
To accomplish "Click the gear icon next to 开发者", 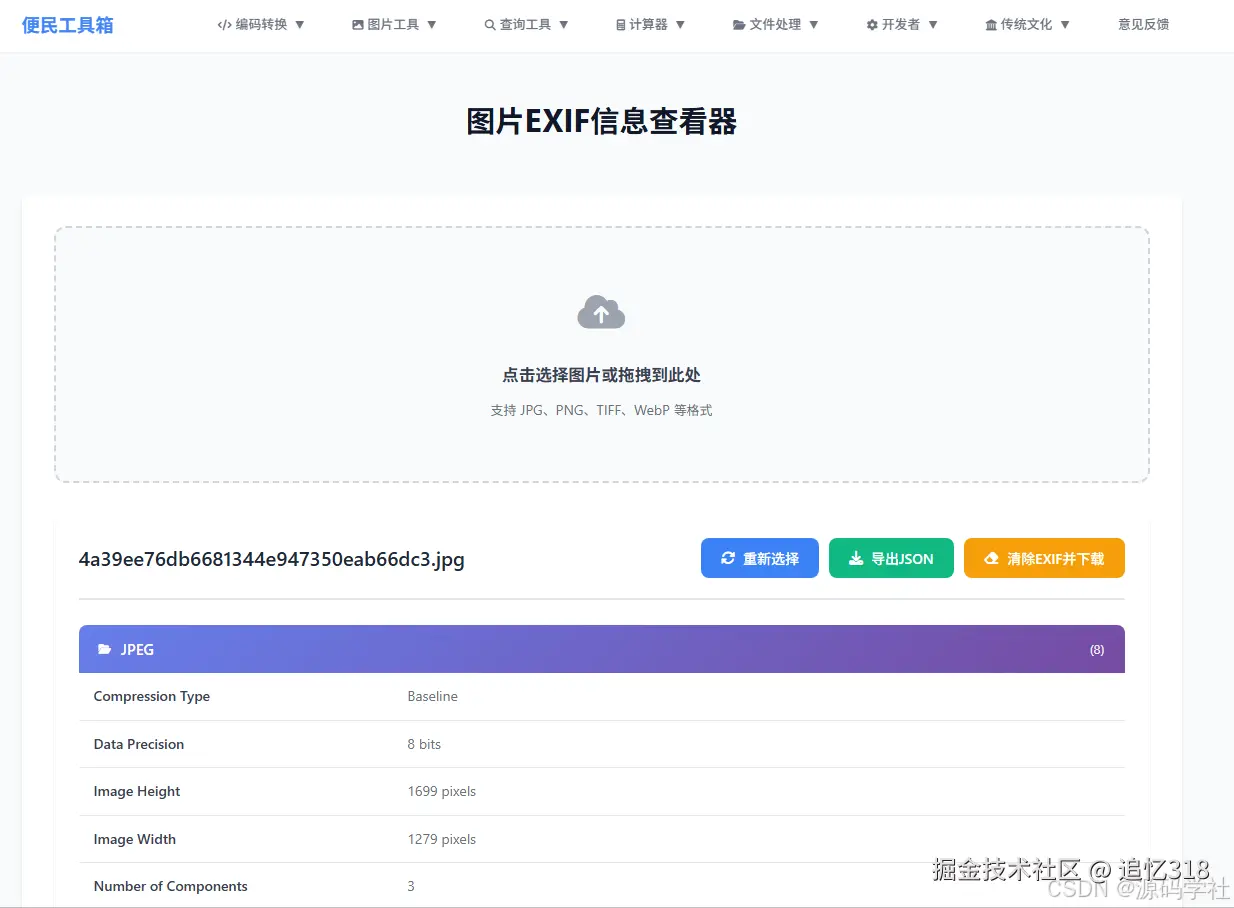I will [869, 24].
